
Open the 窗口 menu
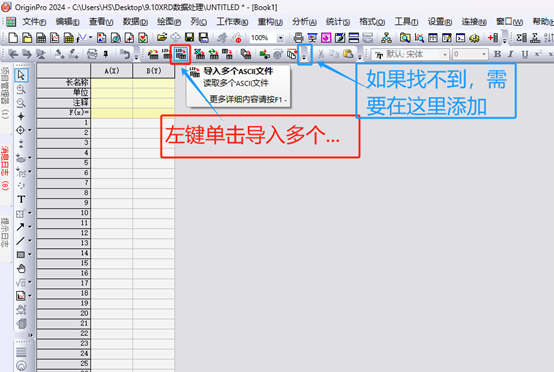(509, 22)
